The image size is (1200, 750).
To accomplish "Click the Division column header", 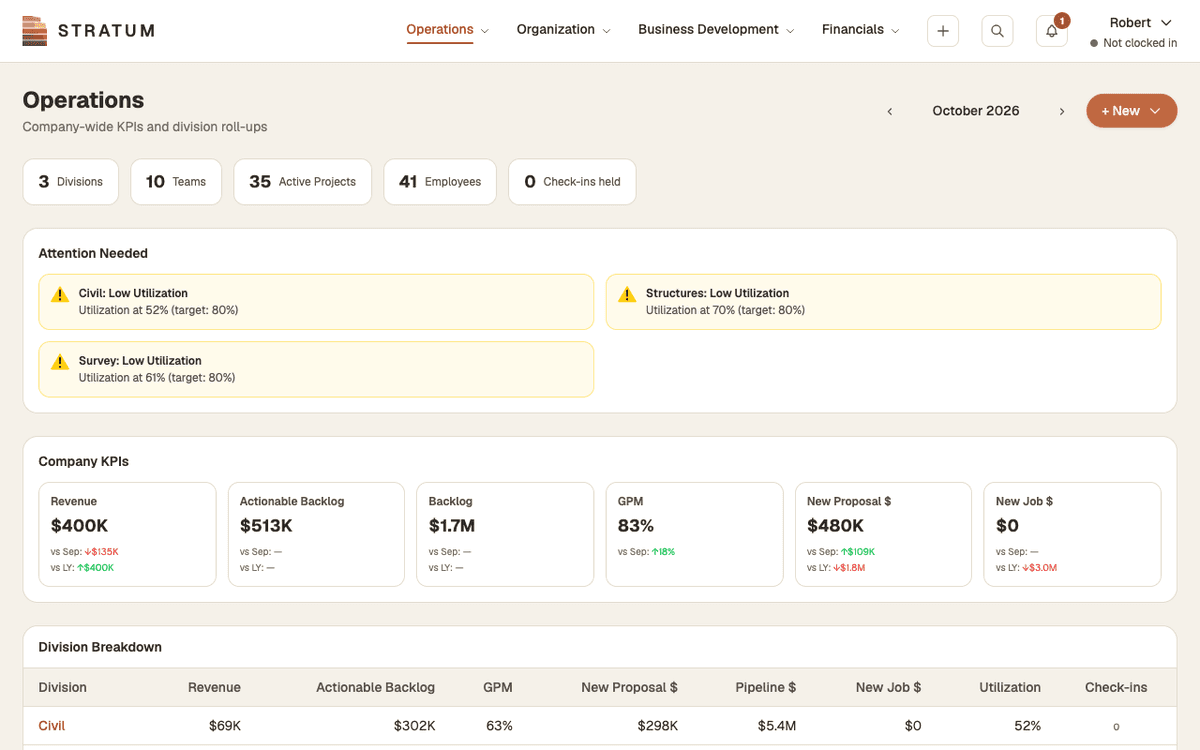I will click(63, 688).
